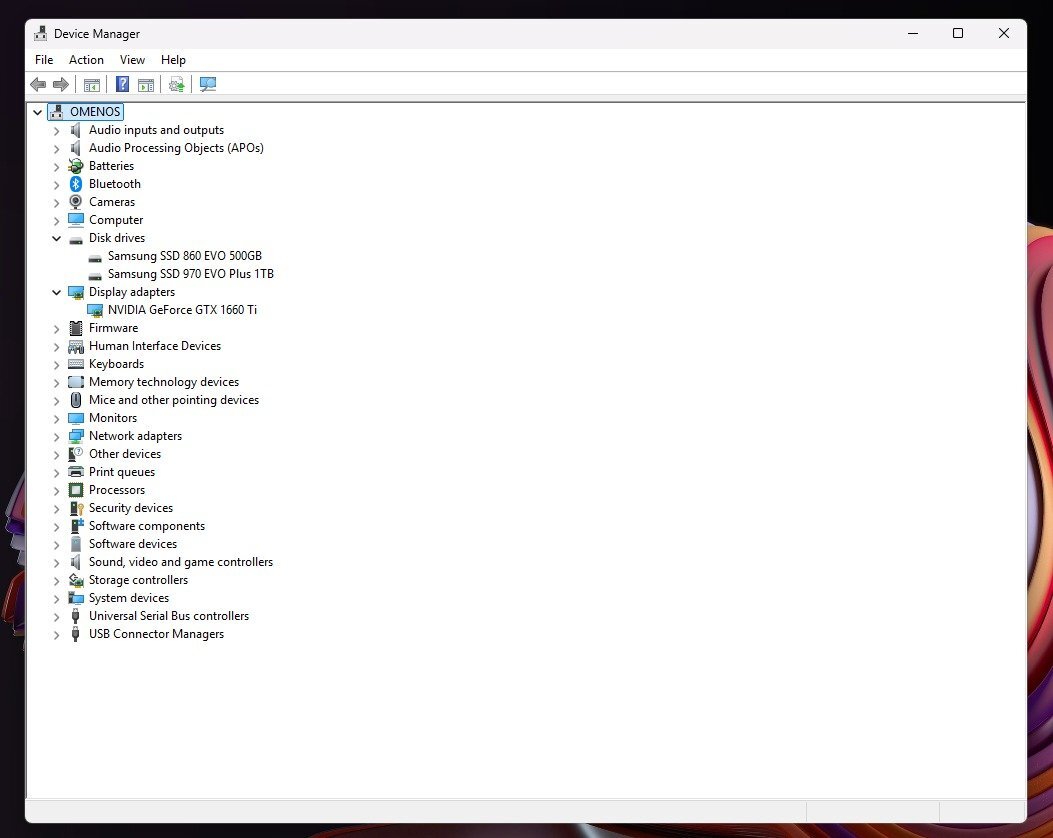Screen dimensions: 1053x838
Task: Click Show/Hide Action Pane toolbar icon
Action: (146, 85)
